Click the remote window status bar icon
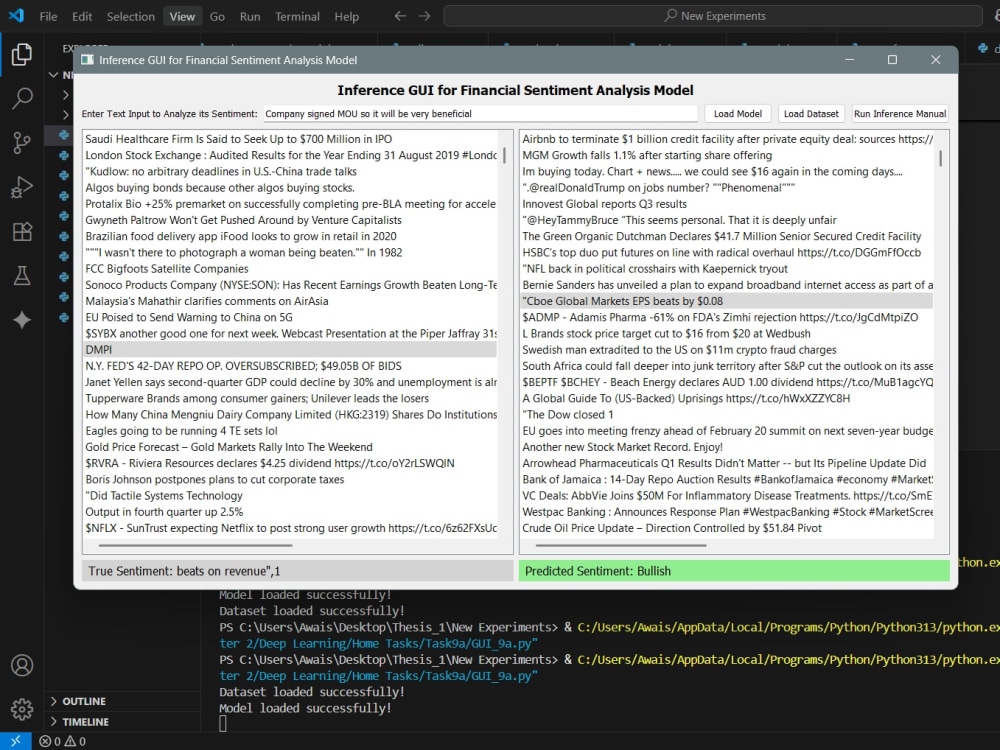The height and width of the screenshot is (750, 1000). (x=15, y=741)
